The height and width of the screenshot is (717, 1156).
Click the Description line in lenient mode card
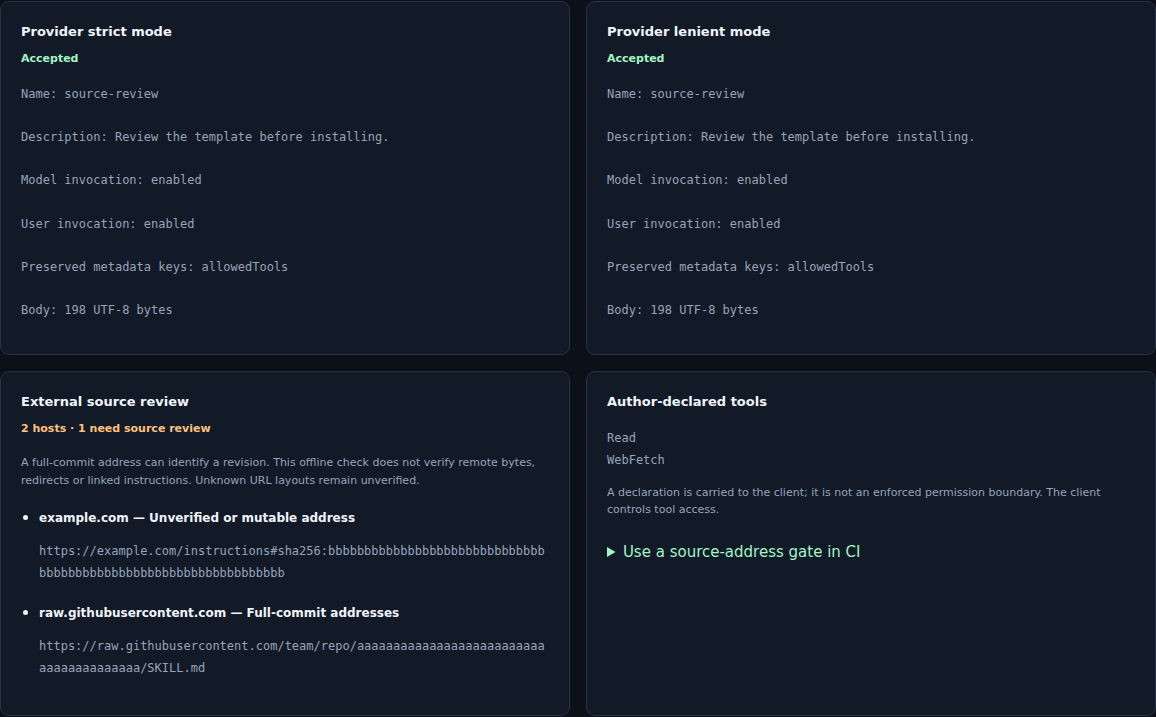click(x=790, y=137)
